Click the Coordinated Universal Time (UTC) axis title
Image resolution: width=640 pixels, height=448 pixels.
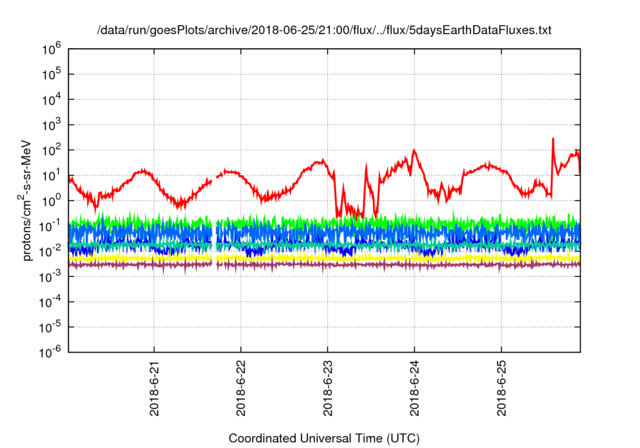[324, 439]
